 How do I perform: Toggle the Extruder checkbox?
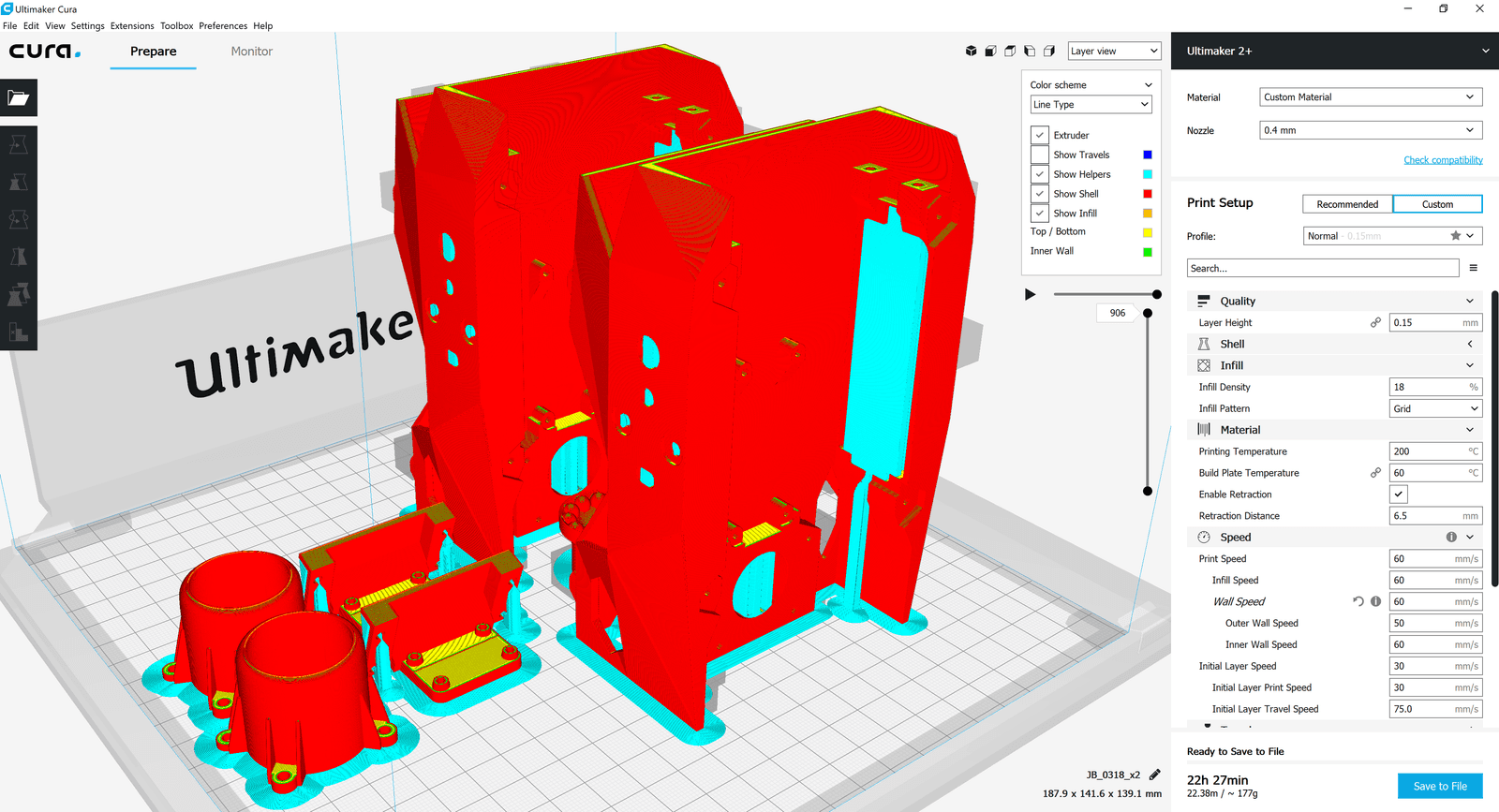1039,135
